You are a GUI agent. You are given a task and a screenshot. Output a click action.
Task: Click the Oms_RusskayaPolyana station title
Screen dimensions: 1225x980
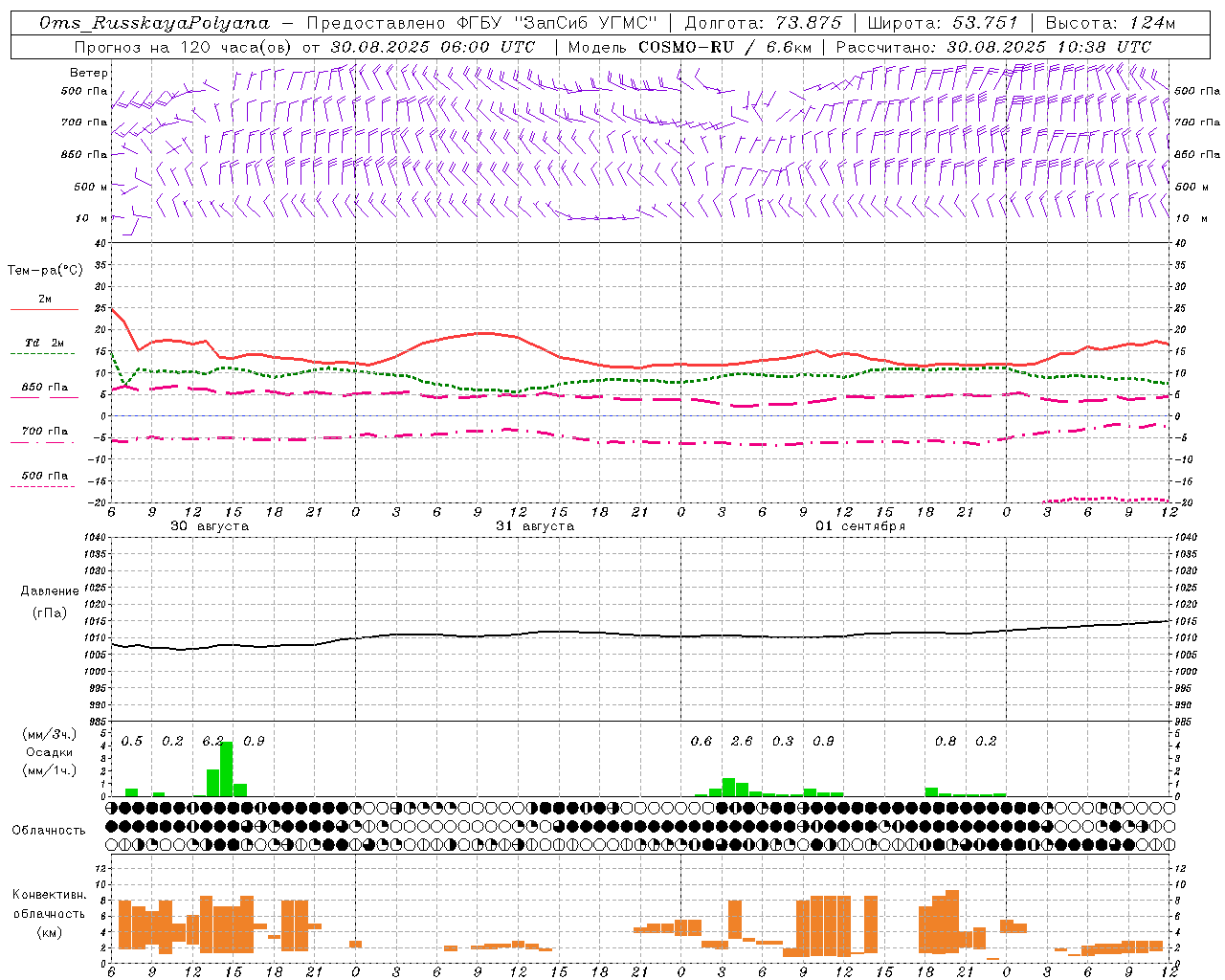pyautogui.click(x=154, y=23)
